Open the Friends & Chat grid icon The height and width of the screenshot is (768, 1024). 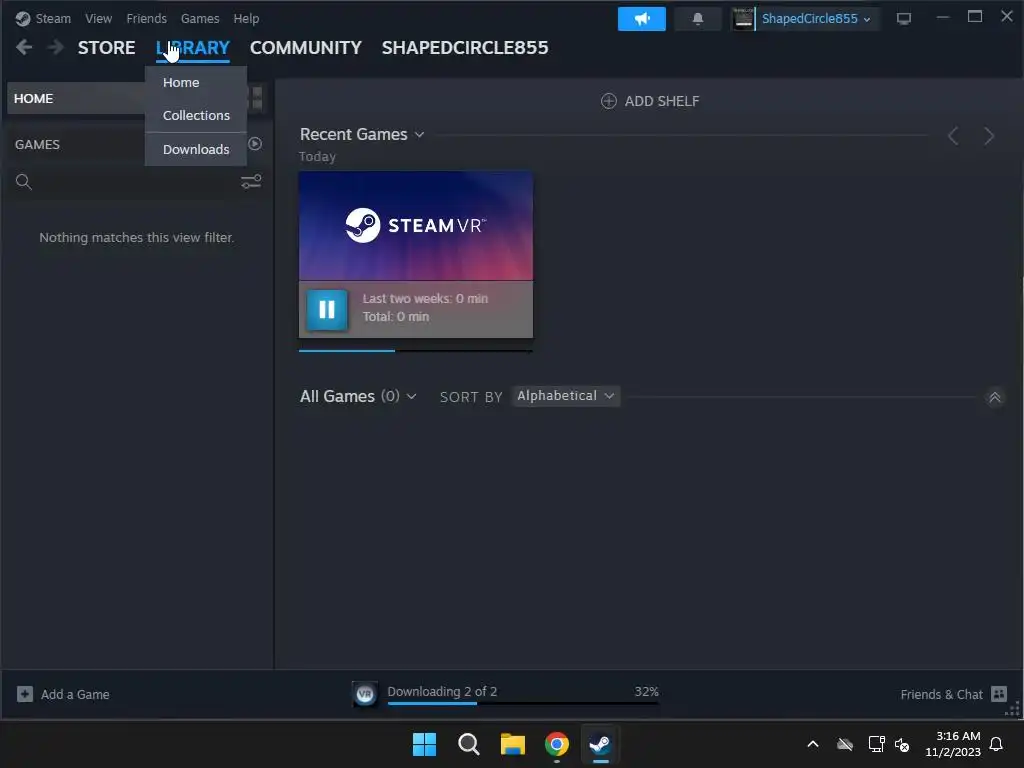pos(999,694)
